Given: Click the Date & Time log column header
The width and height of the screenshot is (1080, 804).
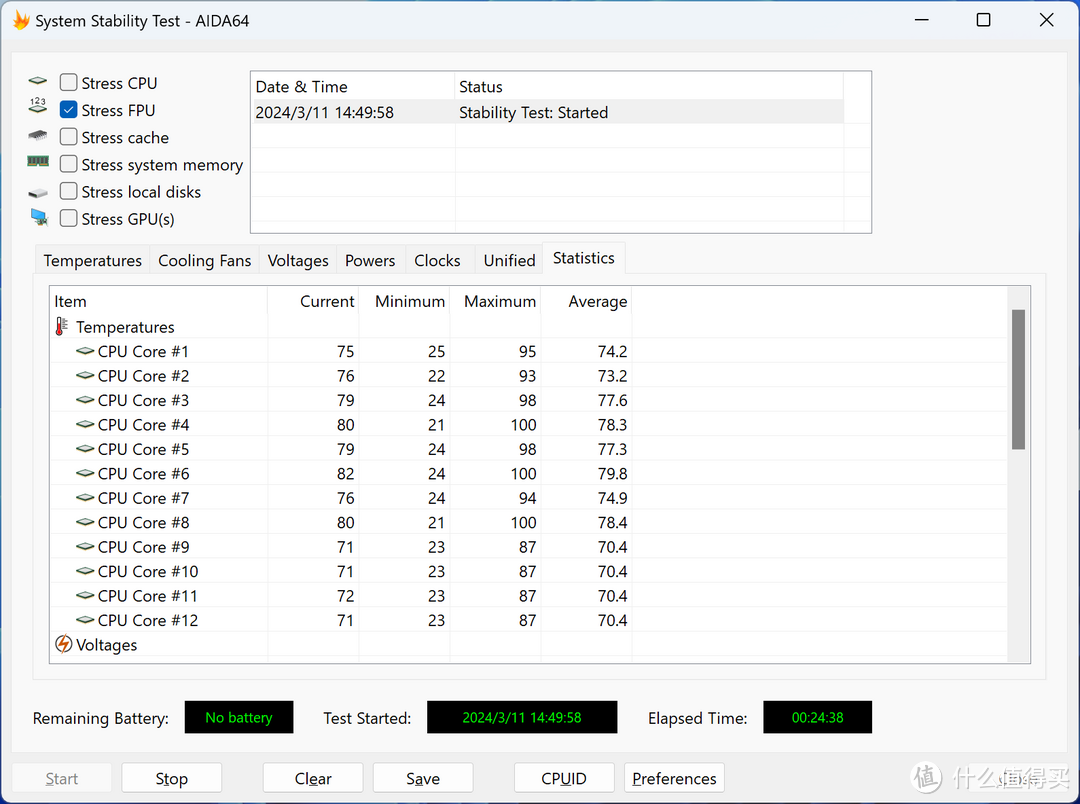Looking at the screenshot, I should 353,86.
